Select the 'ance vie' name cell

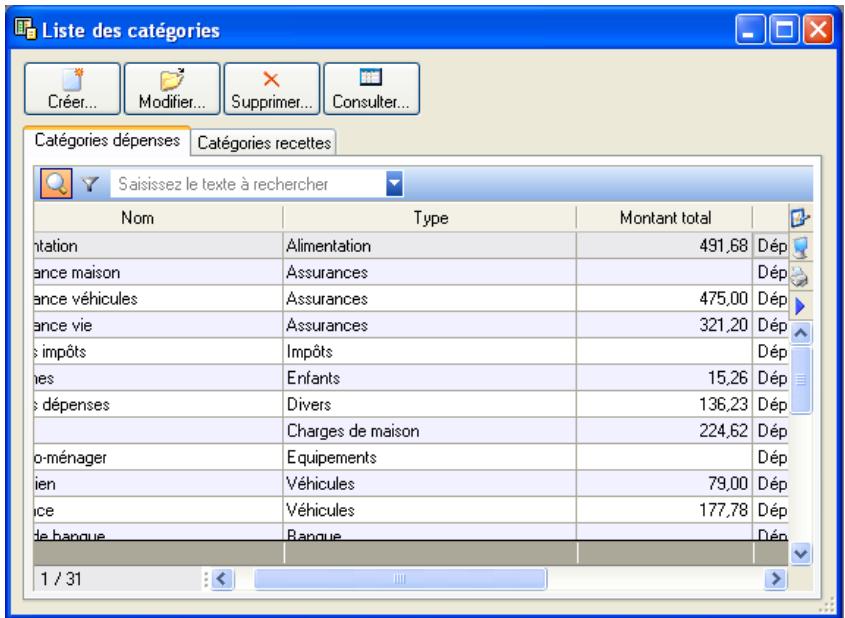point(158,325)
